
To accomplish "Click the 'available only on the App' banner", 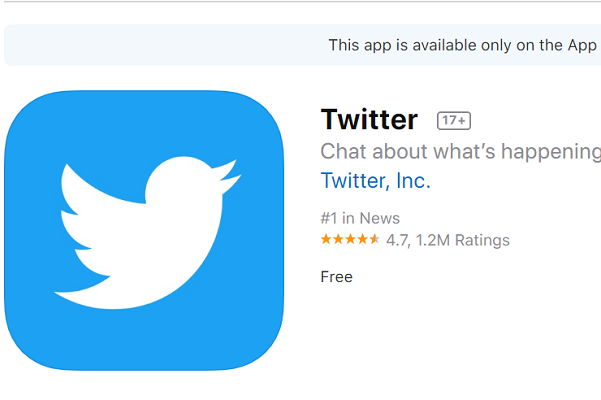I will 302,45.
